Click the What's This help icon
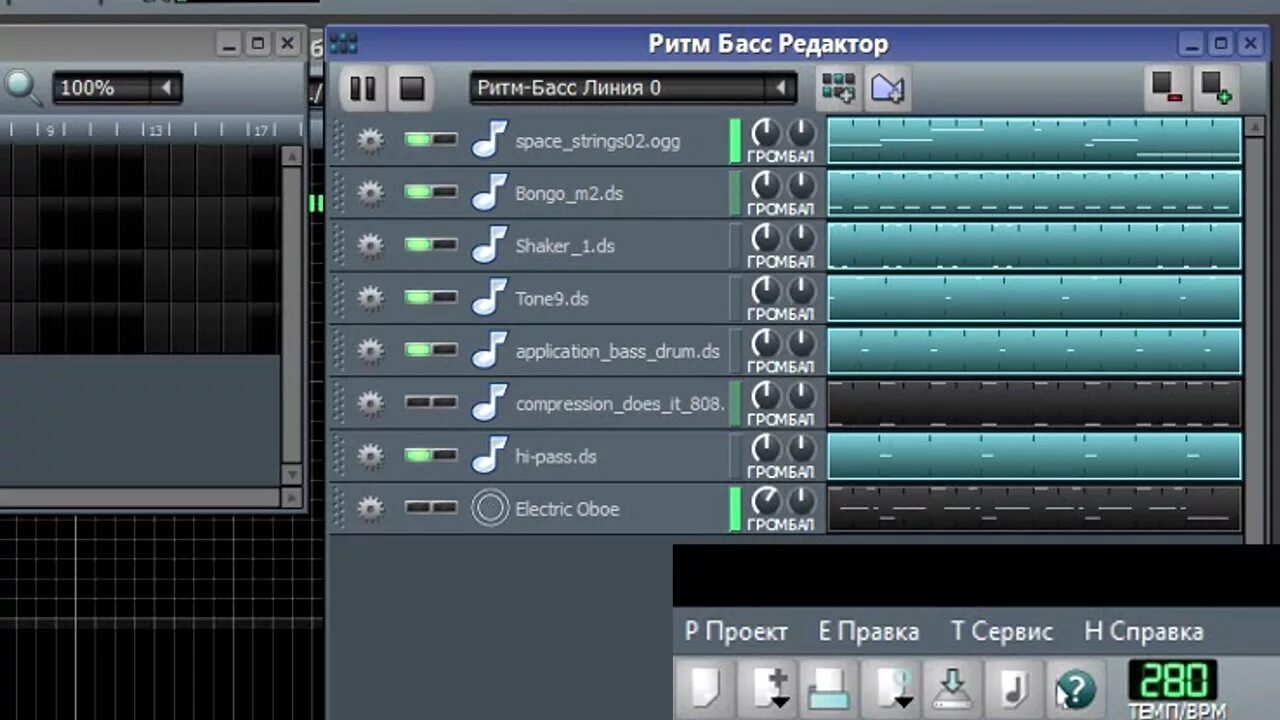Viewport: 1280px width, 720px height. click(1075, 688)
